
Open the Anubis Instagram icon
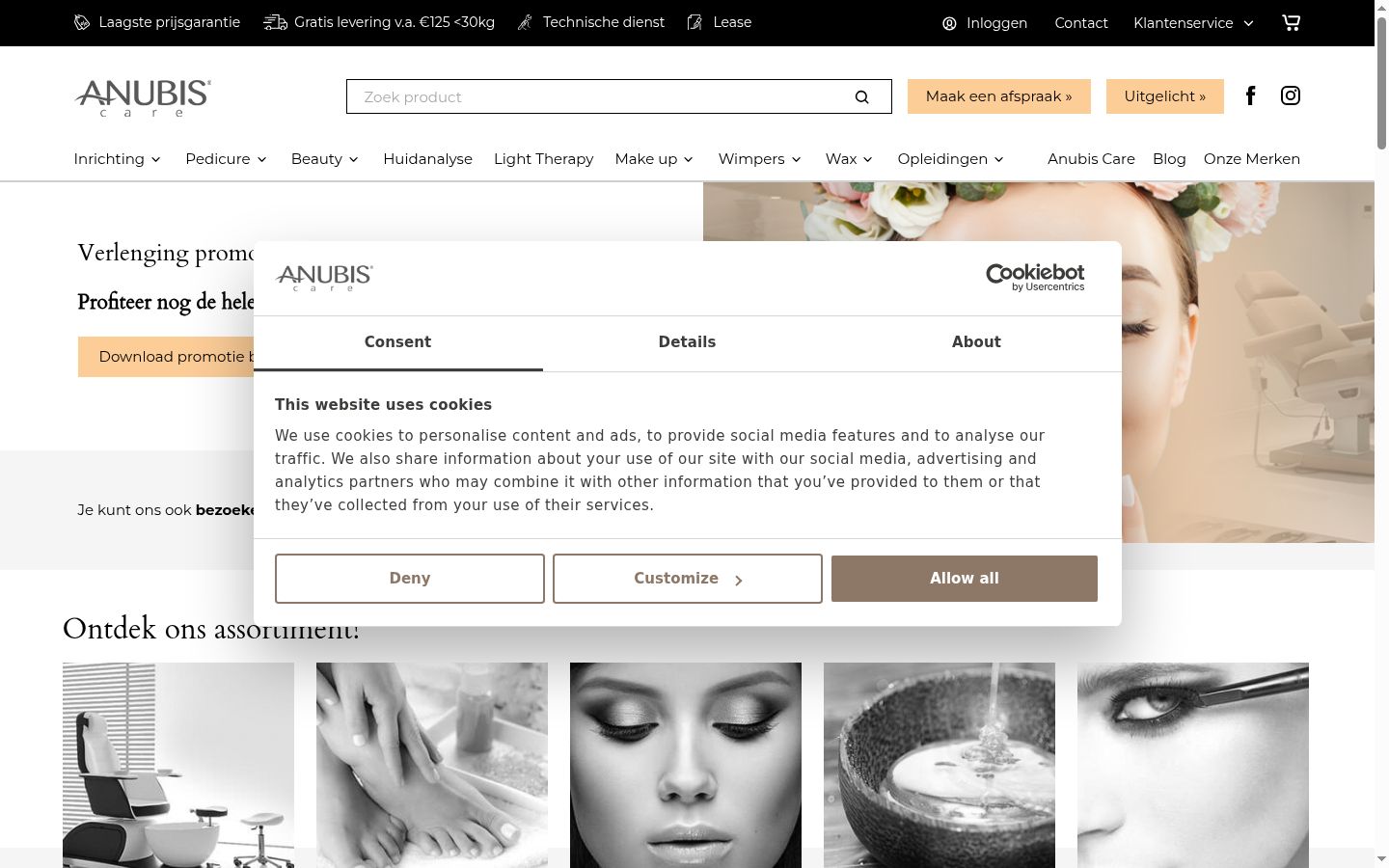(x=1291, y=95)
